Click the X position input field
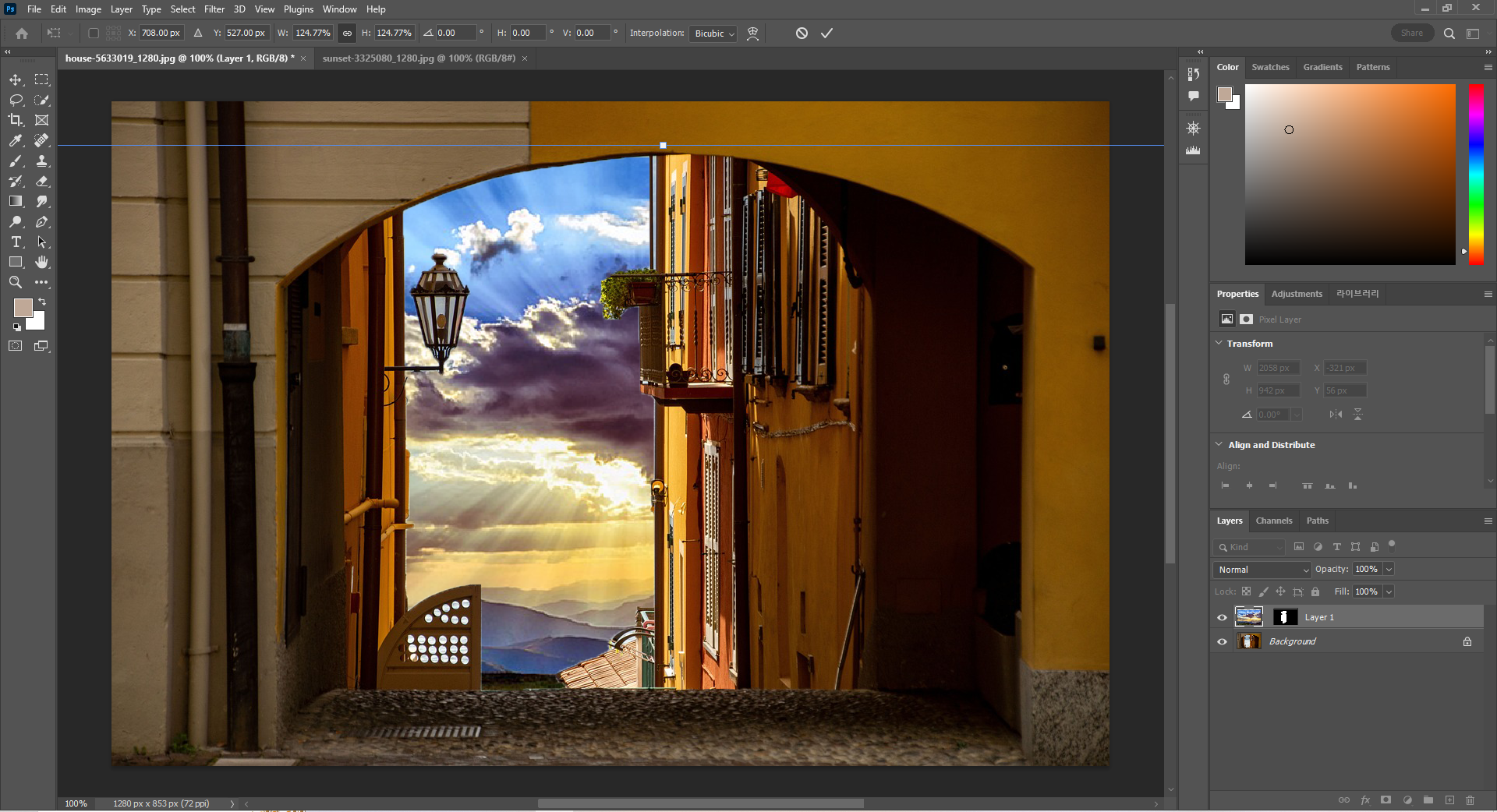1497x812 pixels. tap(161, 33)
